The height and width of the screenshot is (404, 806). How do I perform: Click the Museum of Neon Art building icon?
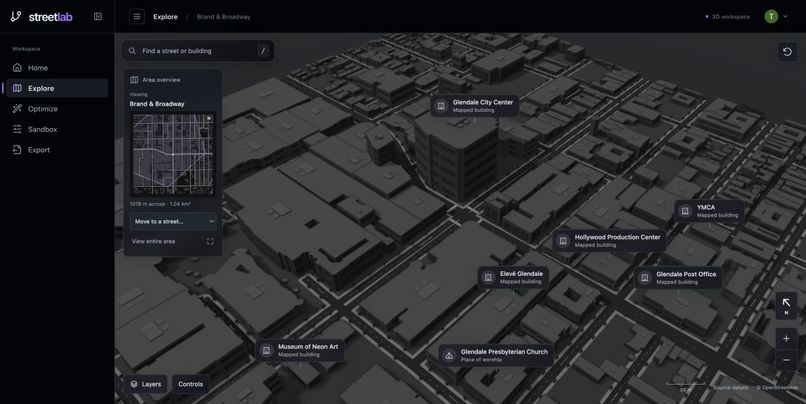266,350
